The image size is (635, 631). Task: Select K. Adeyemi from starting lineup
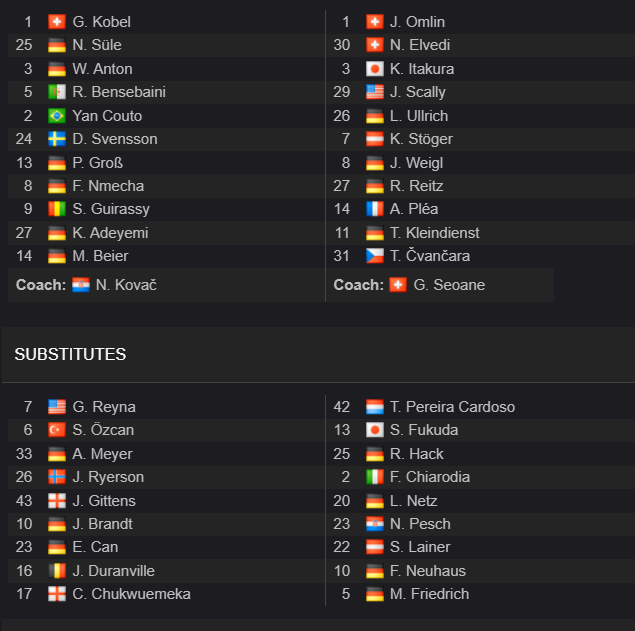click(110, 233)
